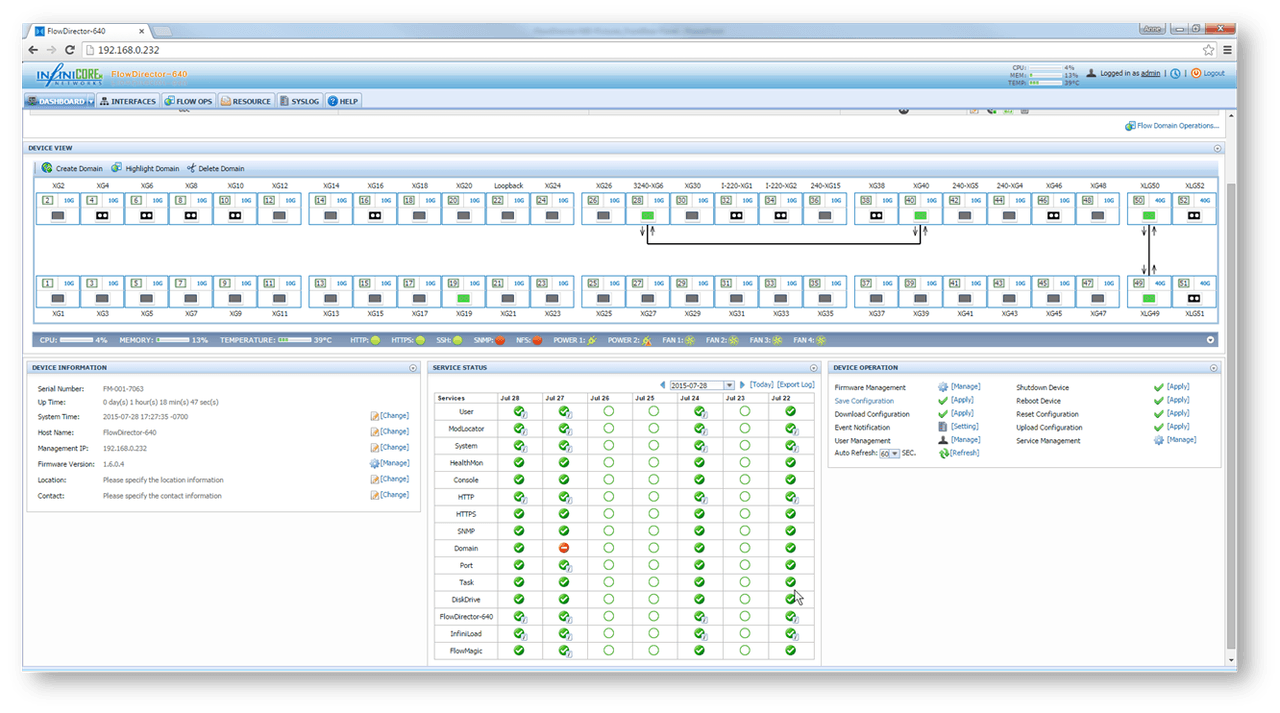This screenshot has width=1280, height=713.
Task: Select port 50 labeled XLG50
Action: (1148, 215)
